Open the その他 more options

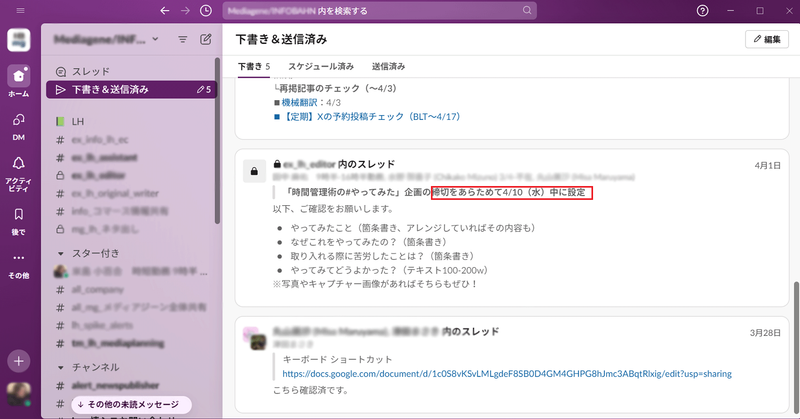coord(18,265)
